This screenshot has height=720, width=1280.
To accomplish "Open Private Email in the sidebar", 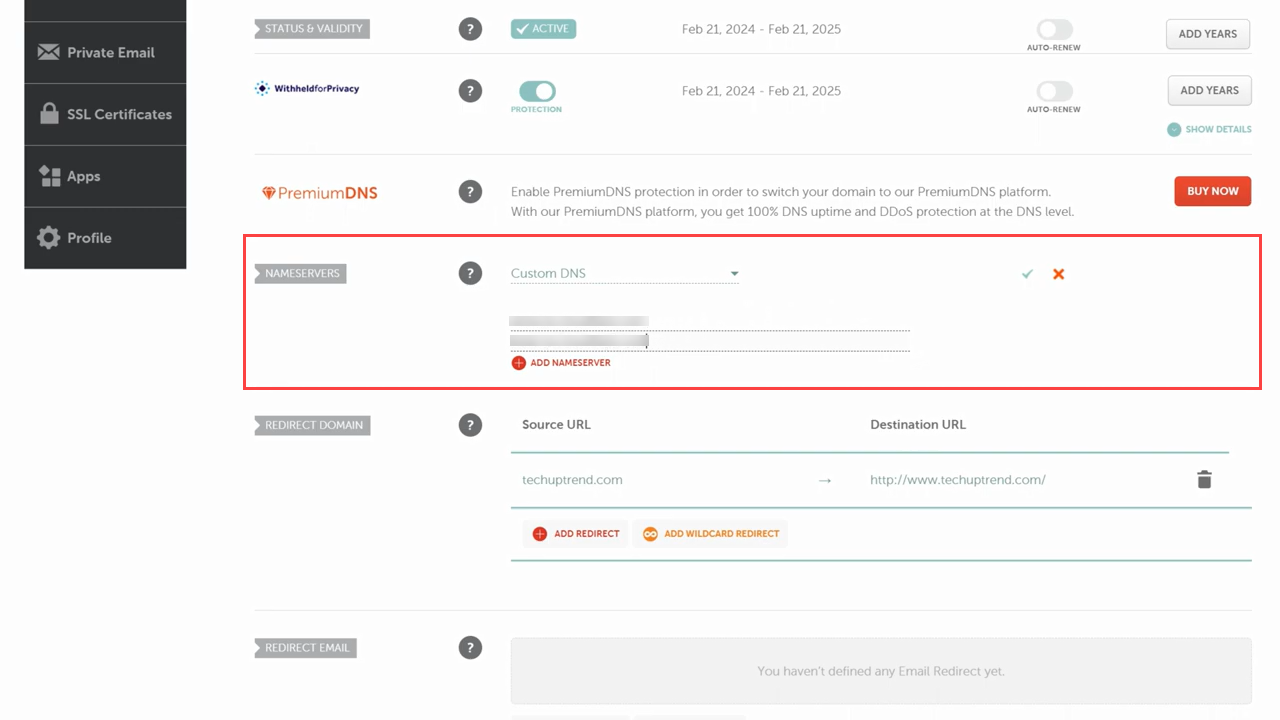I will (x=105, y=52).
